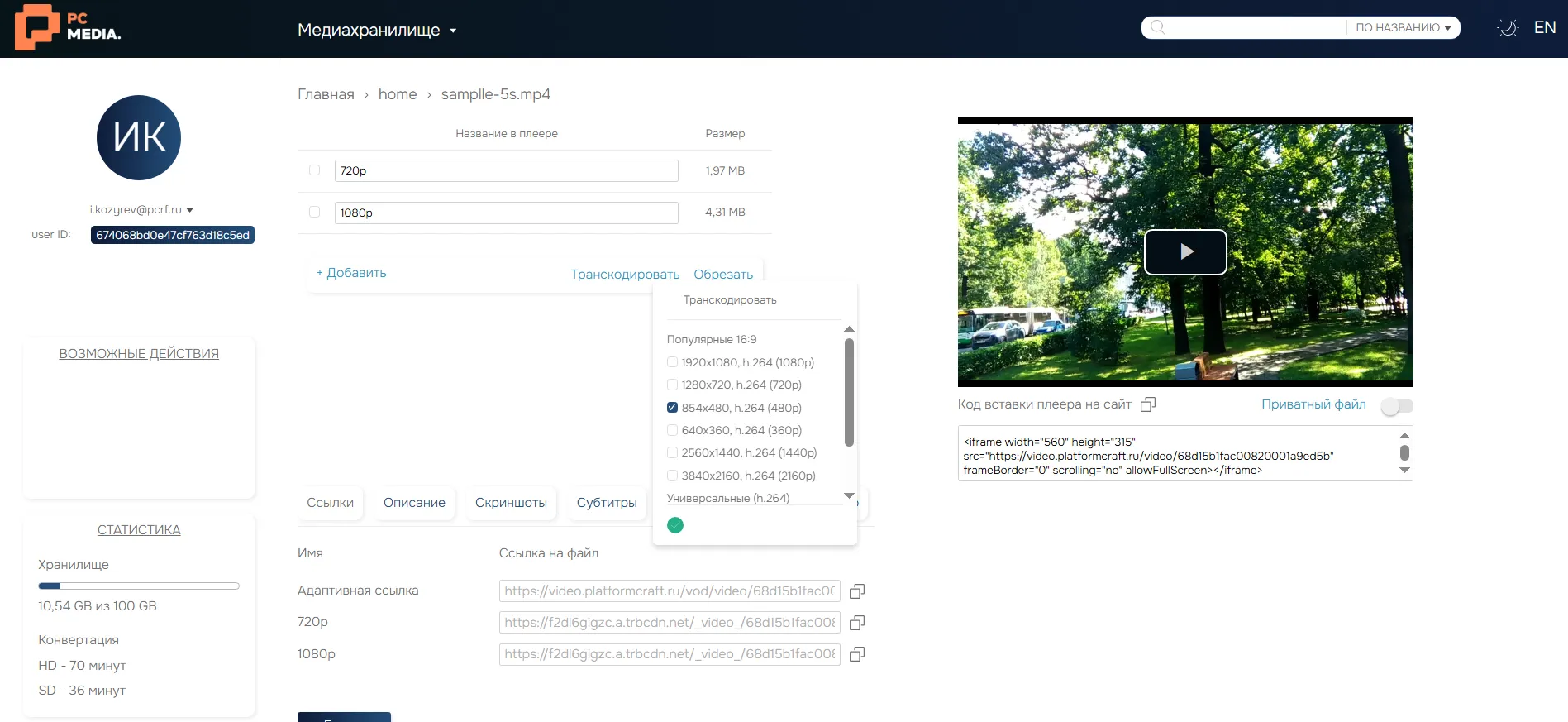Image resolution: width=1568 pixels, height=722 pixels.
Task: Confirm transcoding with green checkmark
Action: [675, 525]
